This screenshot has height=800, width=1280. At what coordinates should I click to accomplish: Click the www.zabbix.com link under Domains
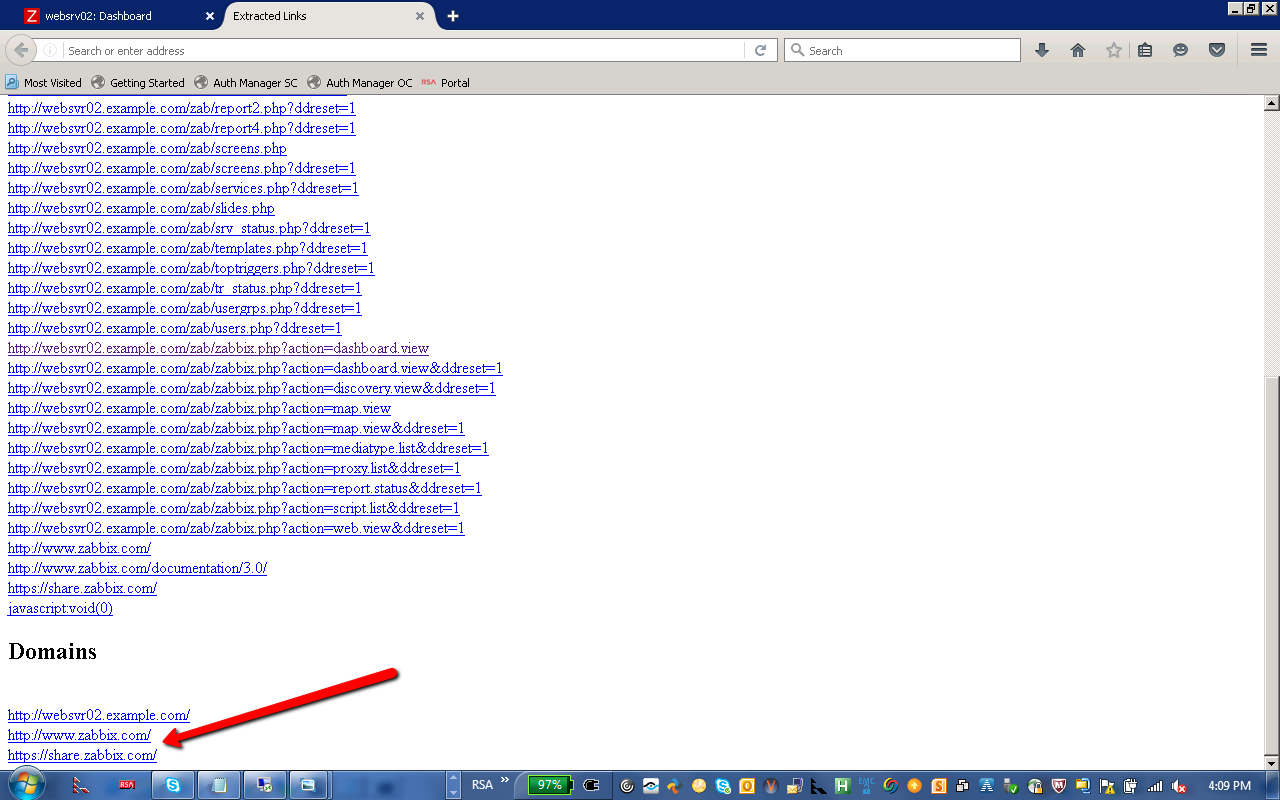click(x=79, y=735)
